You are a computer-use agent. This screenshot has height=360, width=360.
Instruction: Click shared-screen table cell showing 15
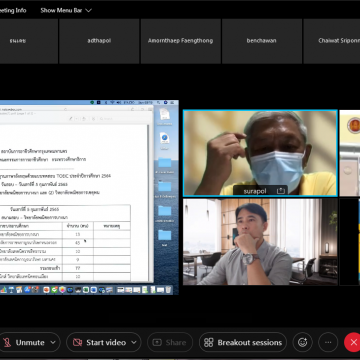pyautogui.click(x=78, y=234)
